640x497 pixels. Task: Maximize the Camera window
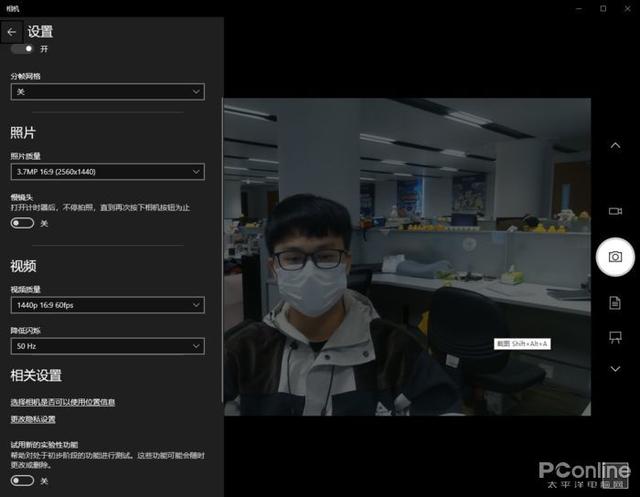[x=603, y=8]
